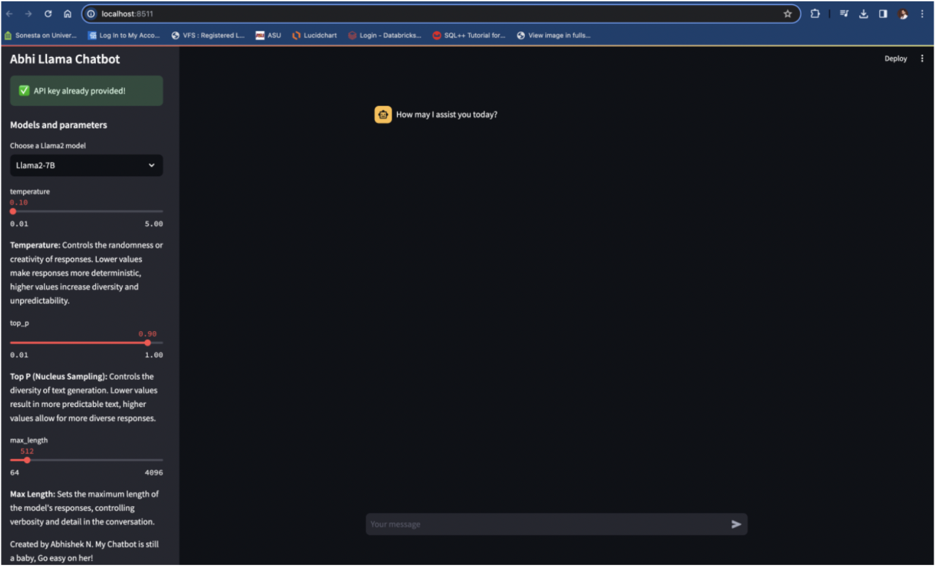The image size is (936, 568).
Task: Click the temperature slider handle
Action: [13, 211]
